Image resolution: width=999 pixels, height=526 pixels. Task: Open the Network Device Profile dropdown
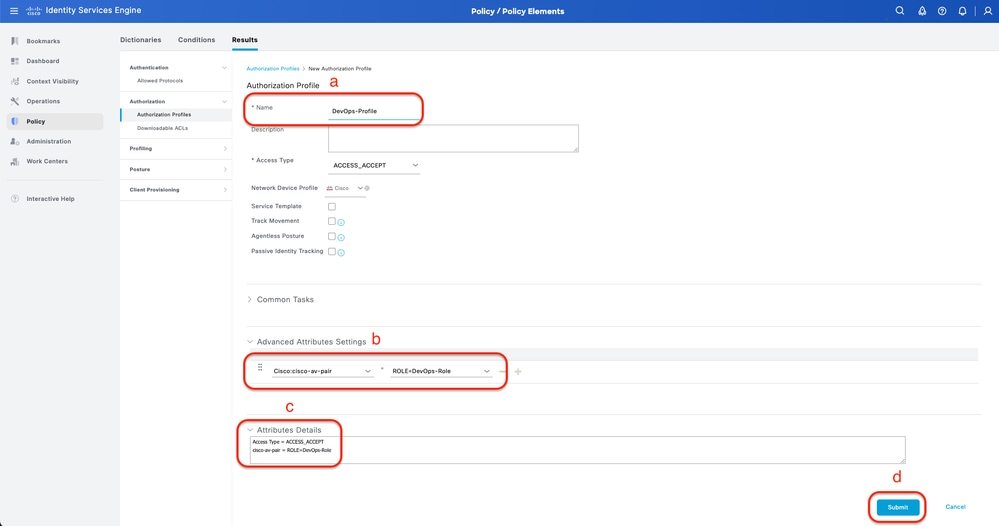(346, 188)
